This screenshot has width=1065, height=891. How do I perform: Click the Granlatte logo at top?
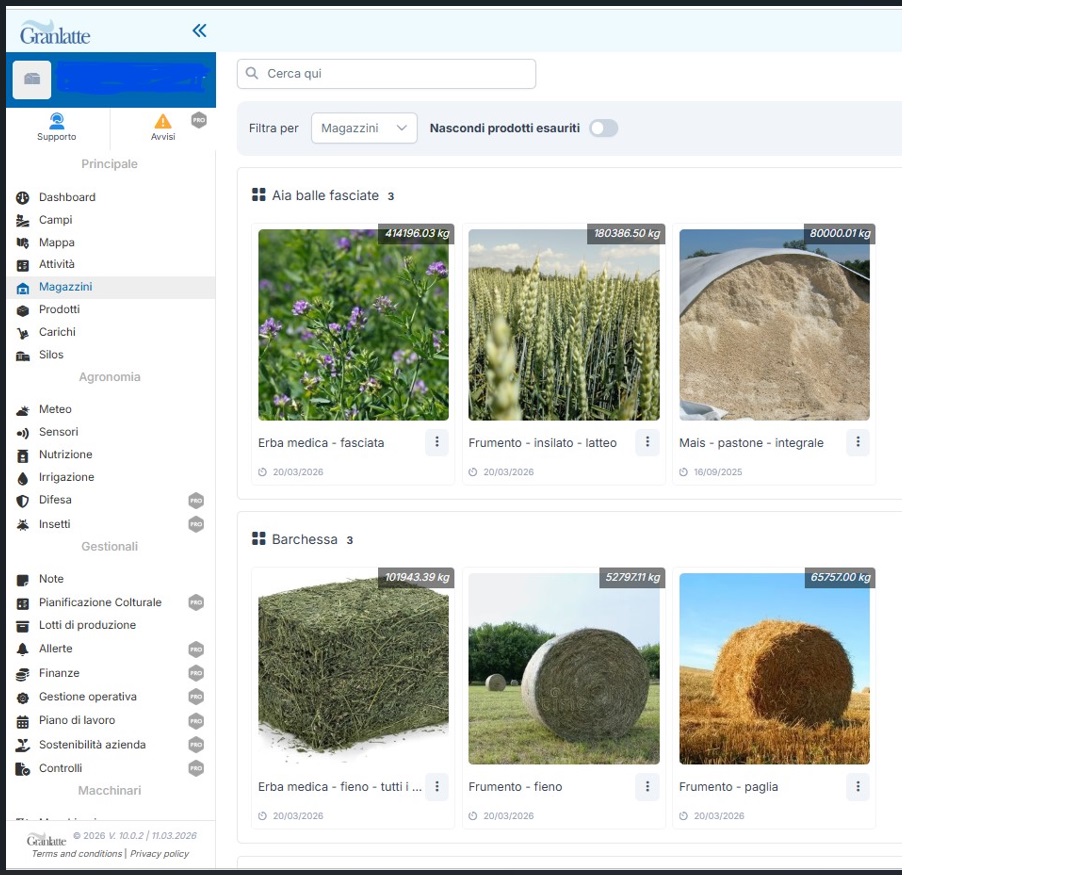point(55,33)
